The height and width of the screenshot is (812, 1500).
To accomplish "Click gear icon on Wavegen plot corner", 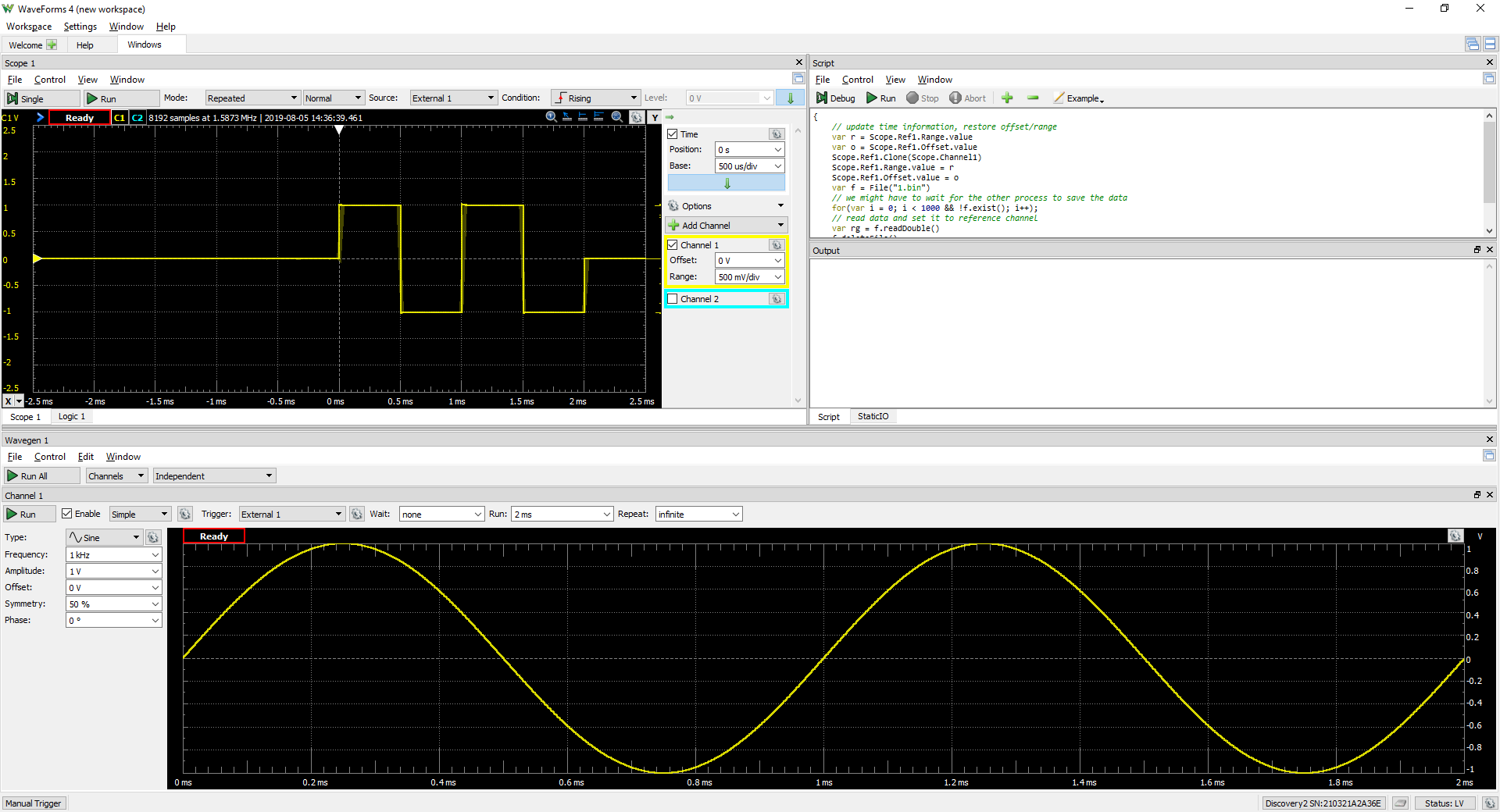I will pyautogui.click(x=1455, y=536).
